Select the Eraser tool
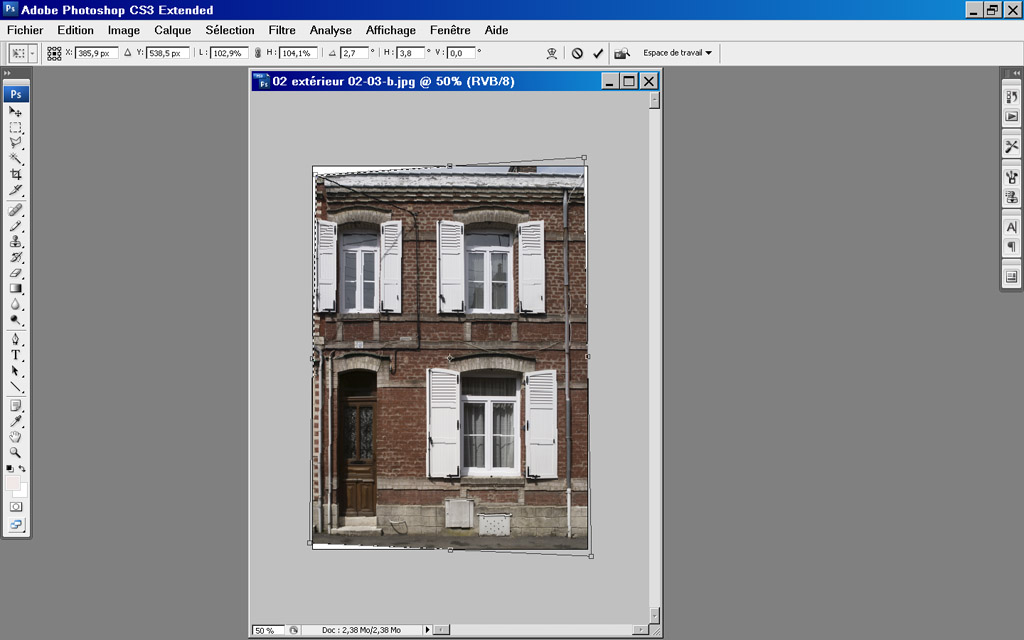The height and width of the screenshot is (640, 1024). [x=16, y=273]
